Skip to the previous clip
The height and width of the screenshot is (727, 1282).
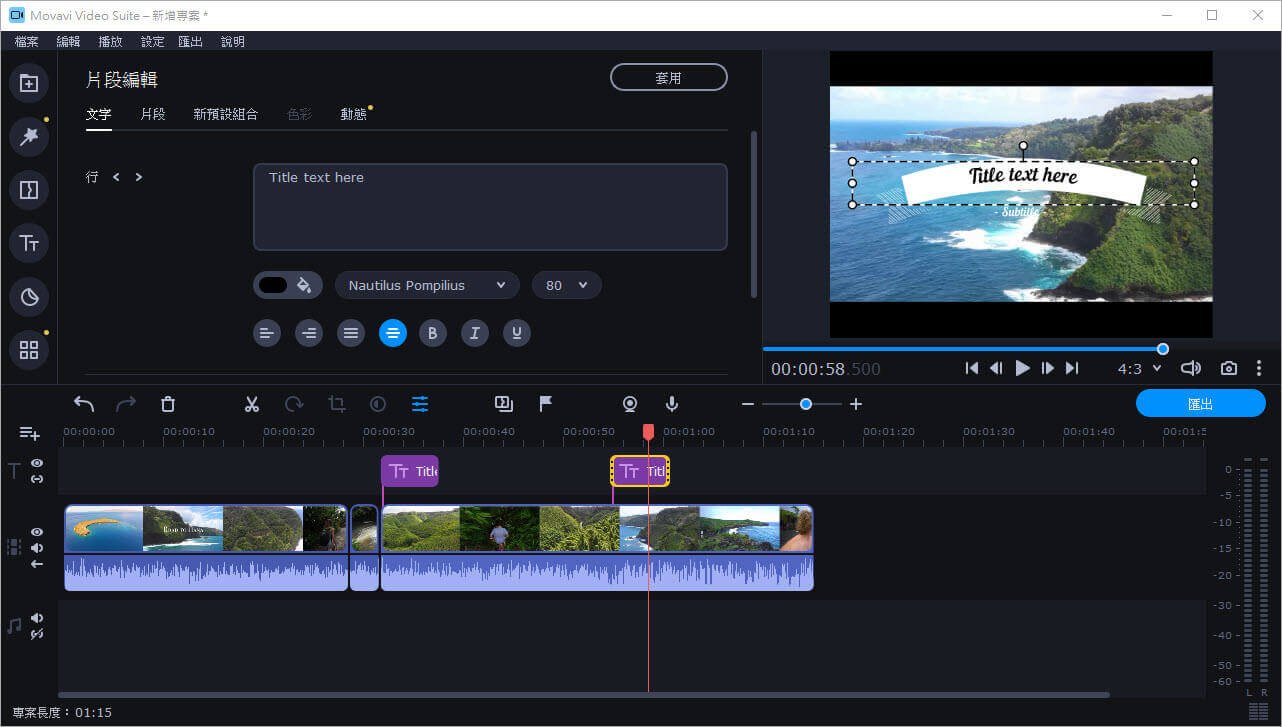pyautogui.click(x=972, y=368)
